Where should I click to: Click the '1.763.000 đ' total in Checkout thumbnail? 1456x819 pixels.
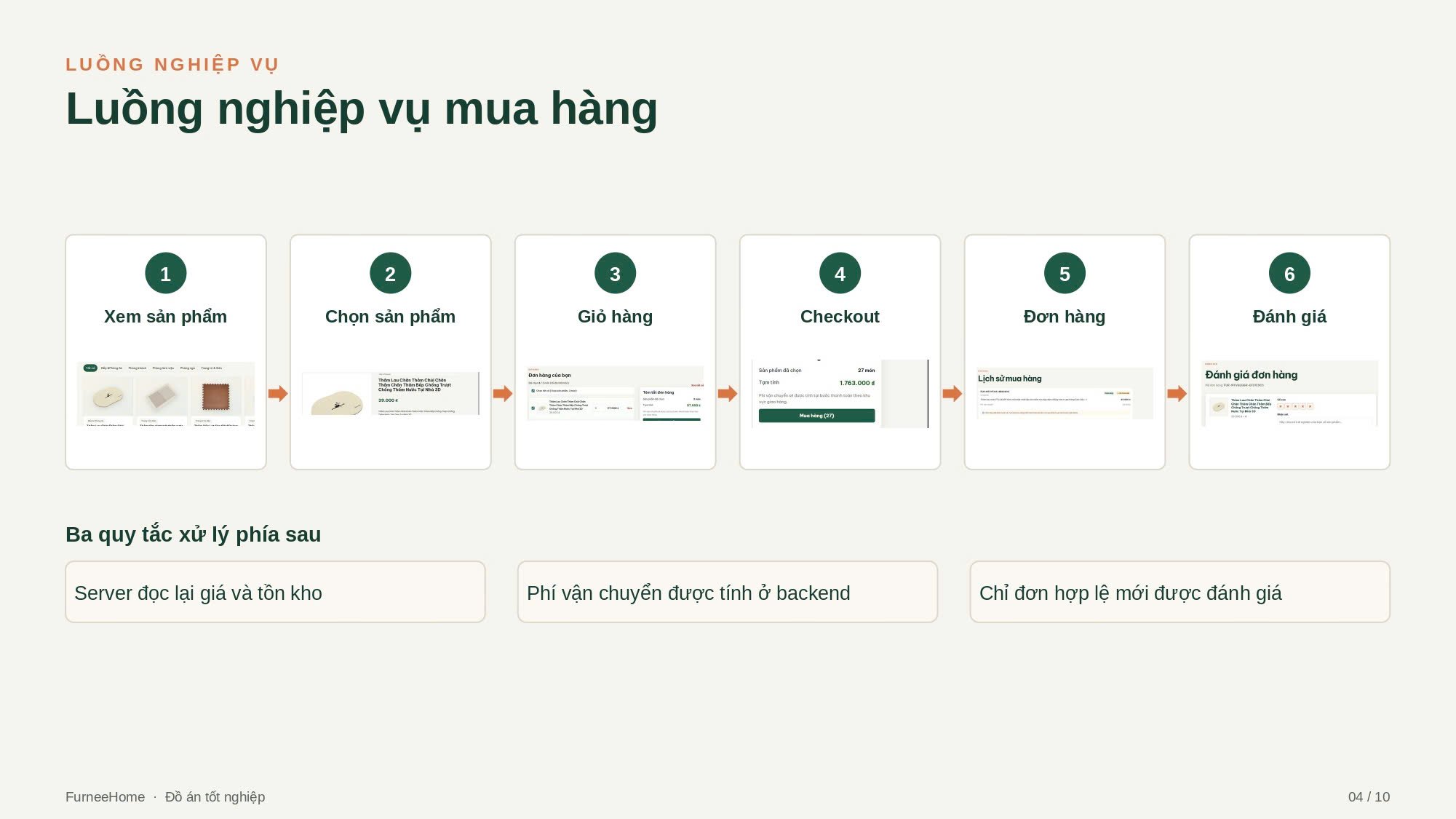(x=857, y=383)
